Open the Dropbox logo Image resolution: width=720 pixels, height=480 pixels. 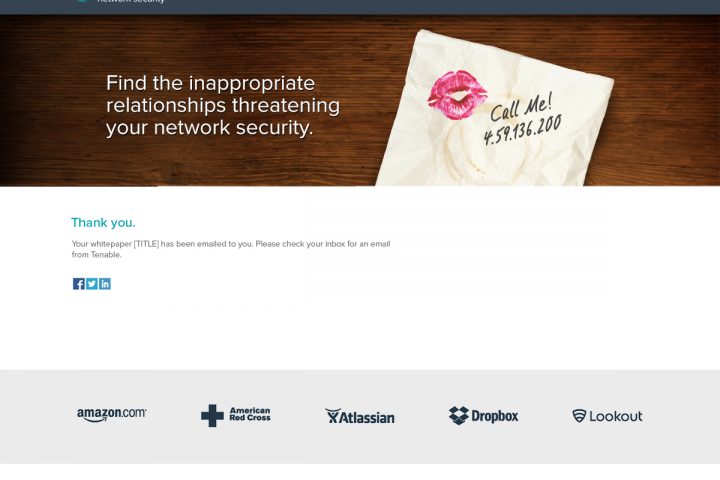pyautogui.click(x=484, y=416)
